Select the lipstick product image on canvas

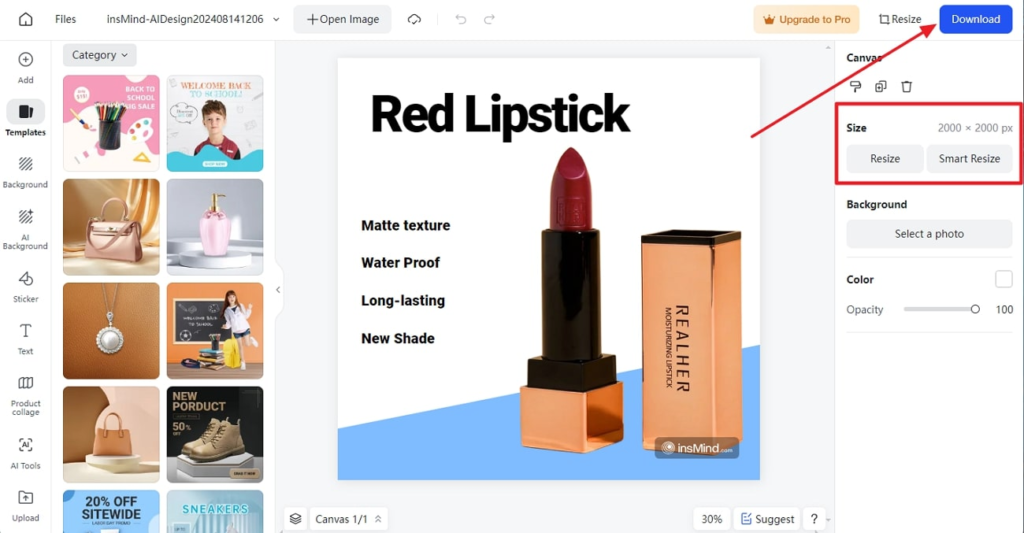point(630,300)
